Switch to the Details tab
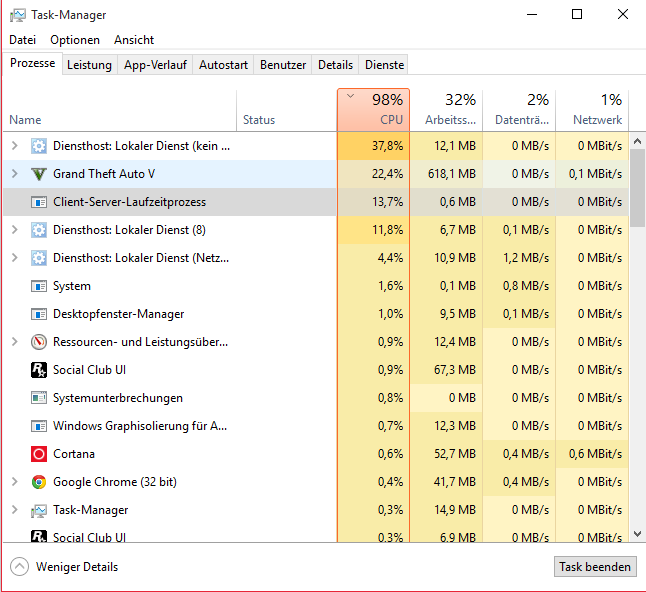 (335, 65)
